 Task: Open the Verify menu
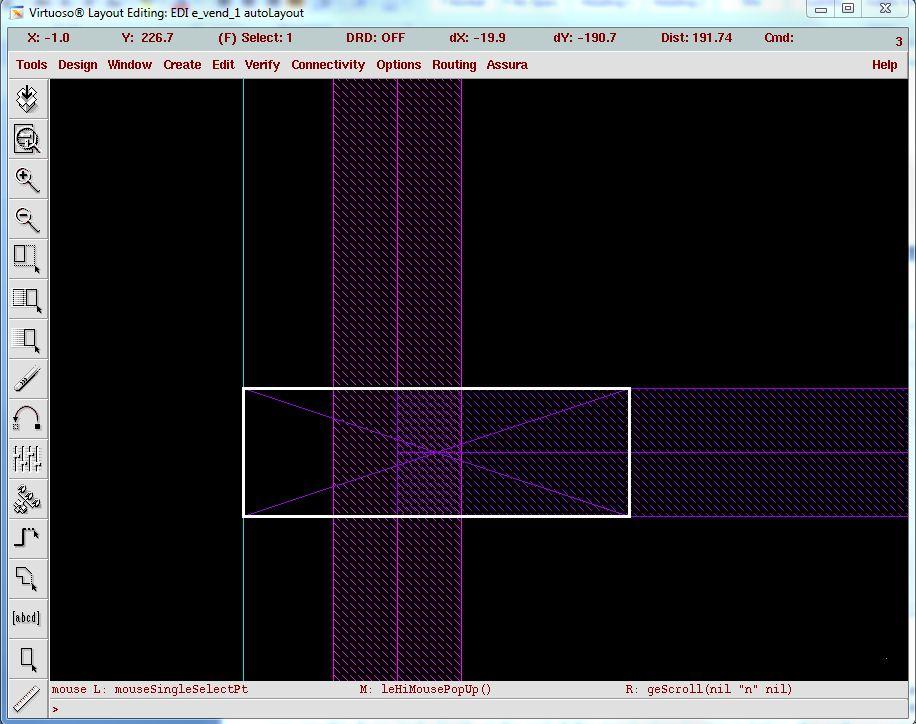click(262, 65)
